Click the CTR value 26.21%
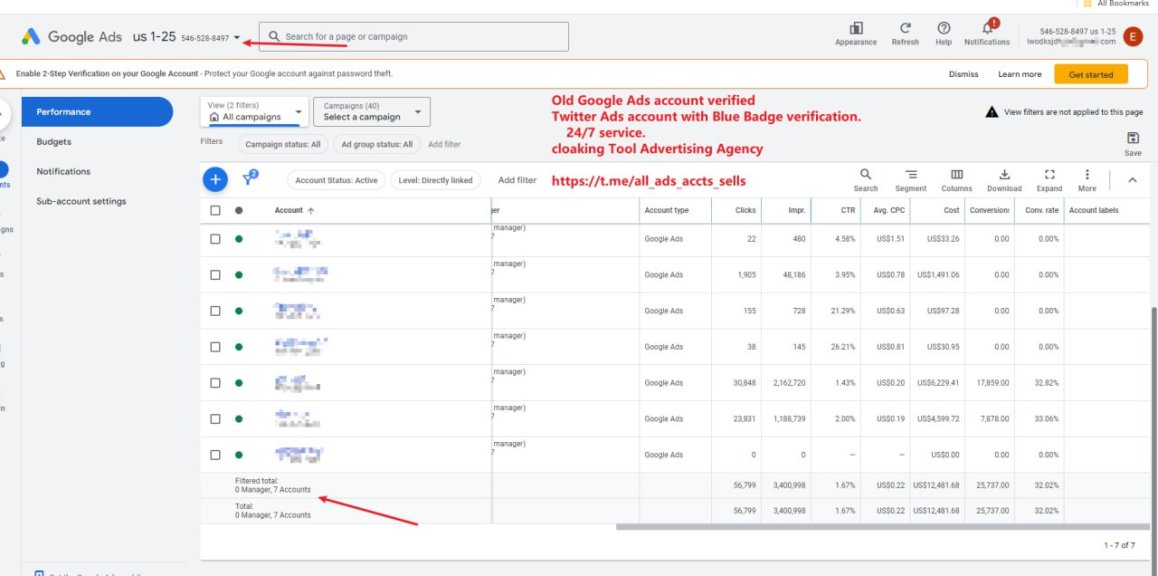The image size is (1158, 576). [x=843, y=347]
